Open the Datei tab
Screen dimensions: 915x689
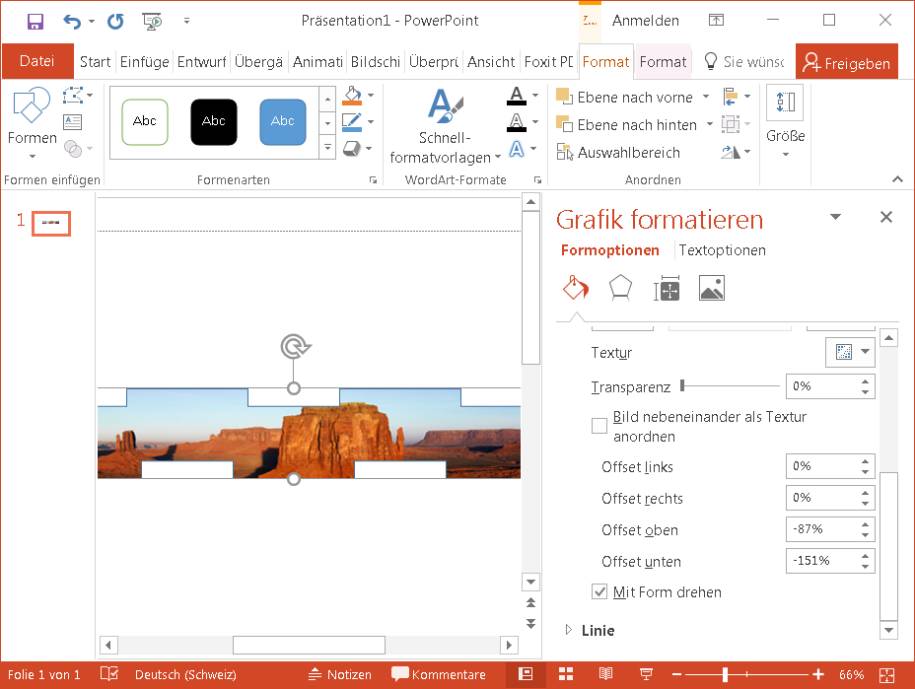pyautogui.click(x=37, y=61)
